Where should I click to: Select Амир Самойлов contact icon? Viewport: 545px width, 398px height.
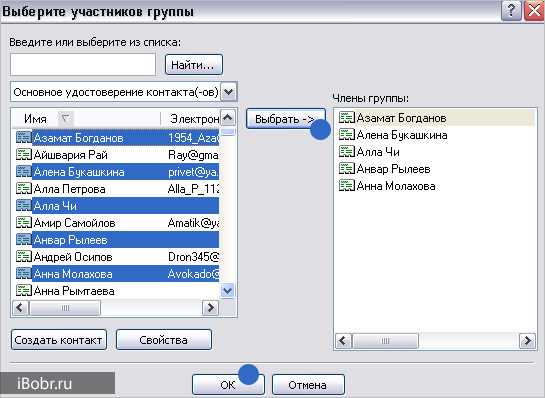coord(24,223)
